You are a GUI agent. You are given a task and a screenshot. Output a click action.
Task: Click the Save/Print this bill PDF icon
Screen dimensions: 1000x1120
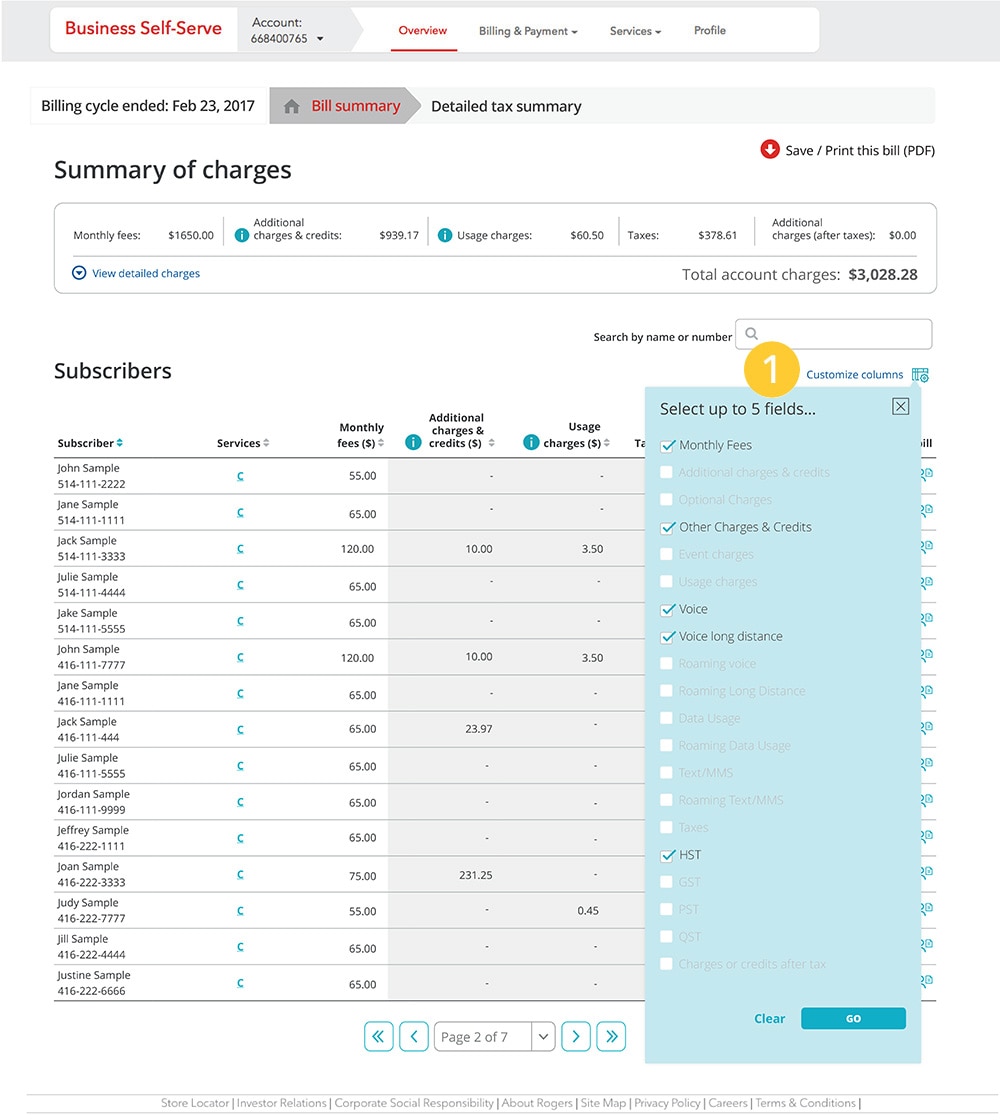tap(769, 150)
